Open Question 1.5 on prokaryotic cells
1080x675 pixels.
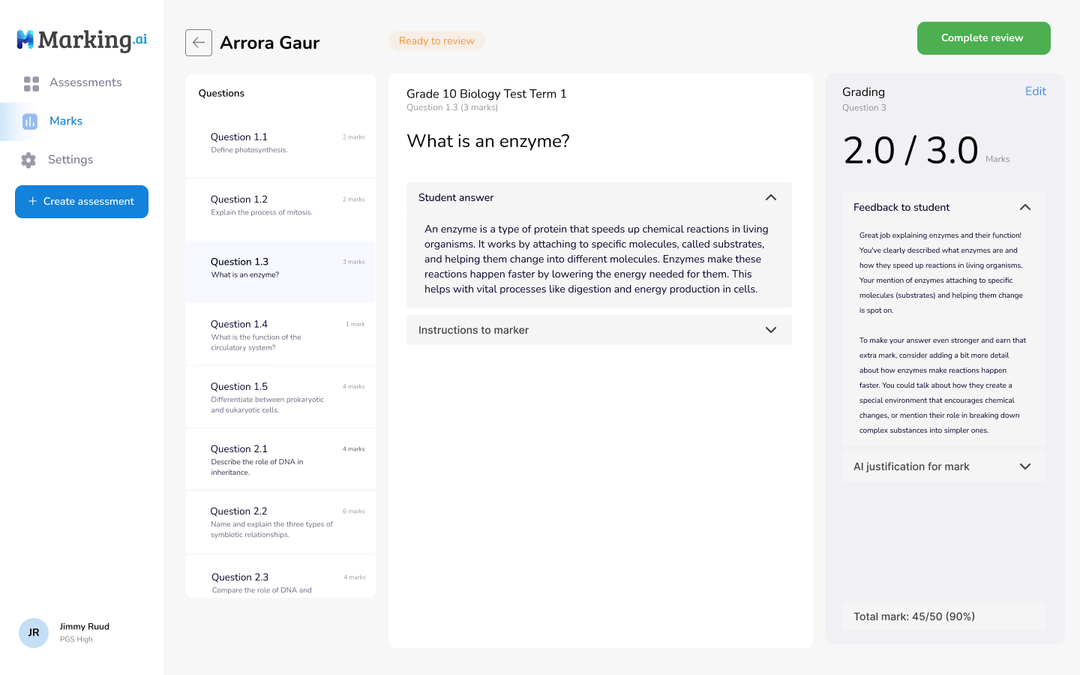click(280, 397)
